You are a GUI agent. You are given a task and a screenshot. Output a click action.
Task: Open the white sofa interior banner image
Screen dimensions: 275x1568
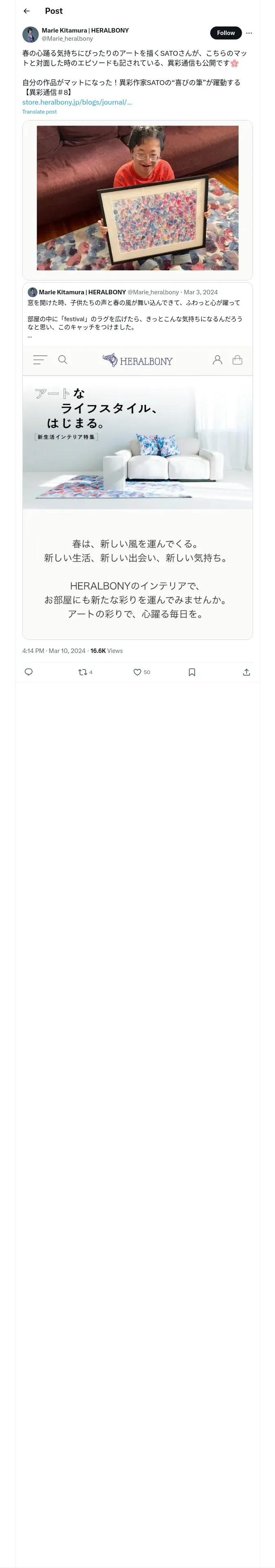pyautogui.click(x=138, y=442)
